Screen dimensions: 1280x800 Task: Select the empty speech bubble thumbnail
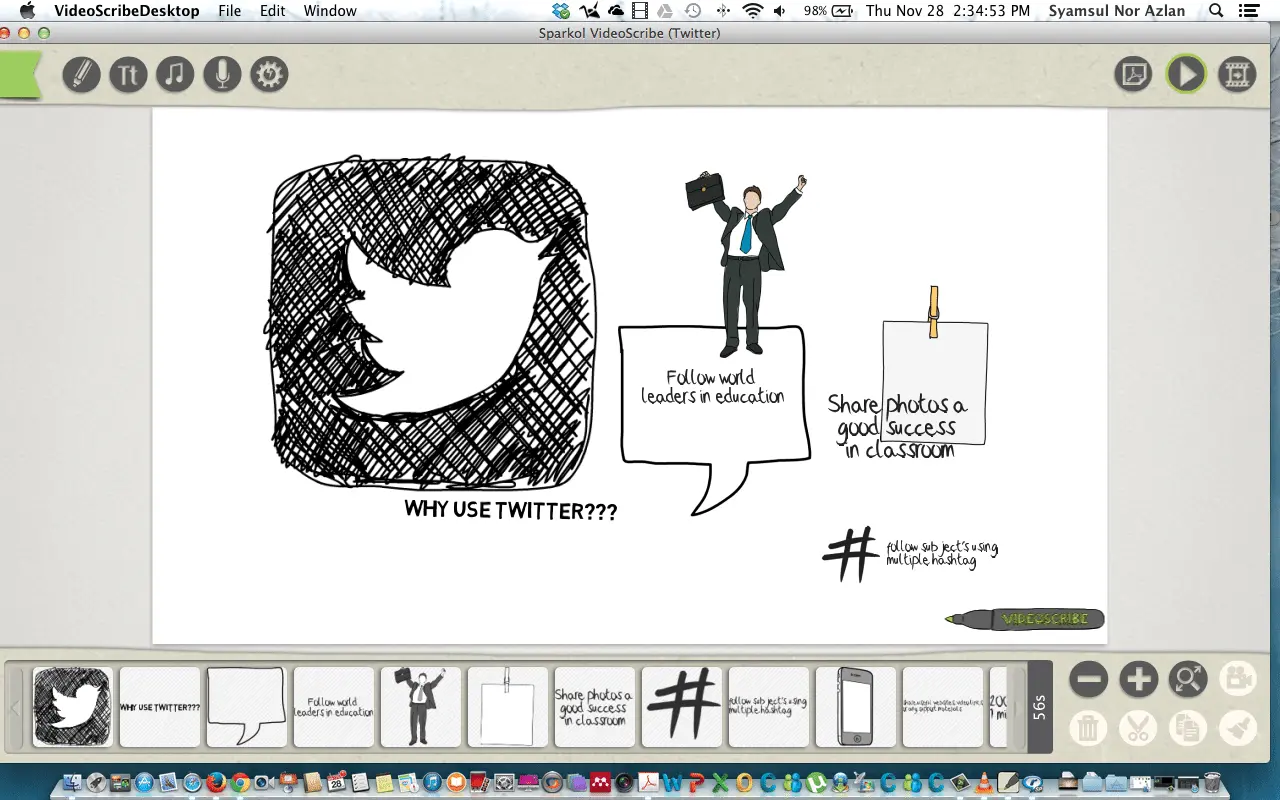(247, 707)
